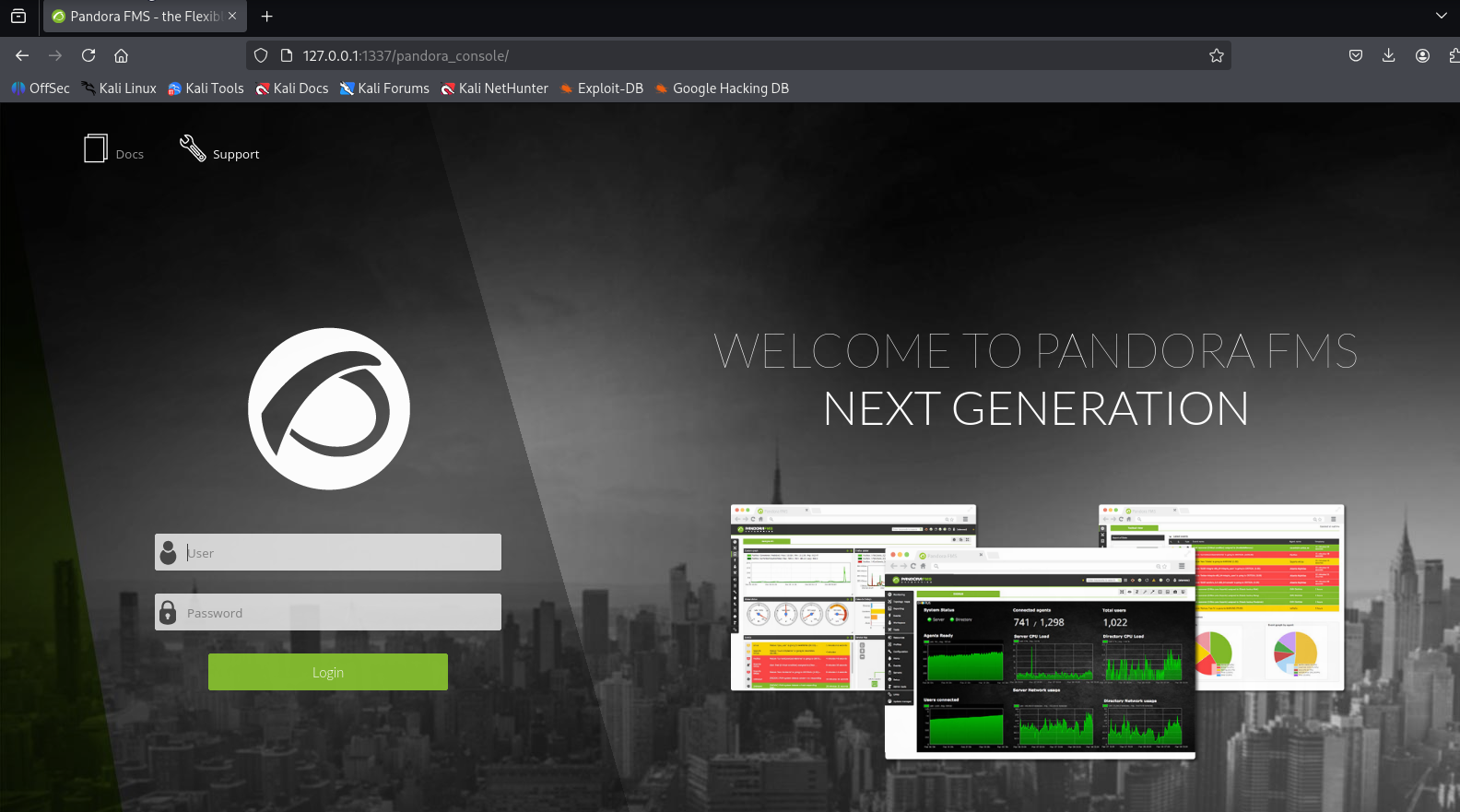Go to the browser home page
The image size is (1460, 812).
(x=121, y=55)
